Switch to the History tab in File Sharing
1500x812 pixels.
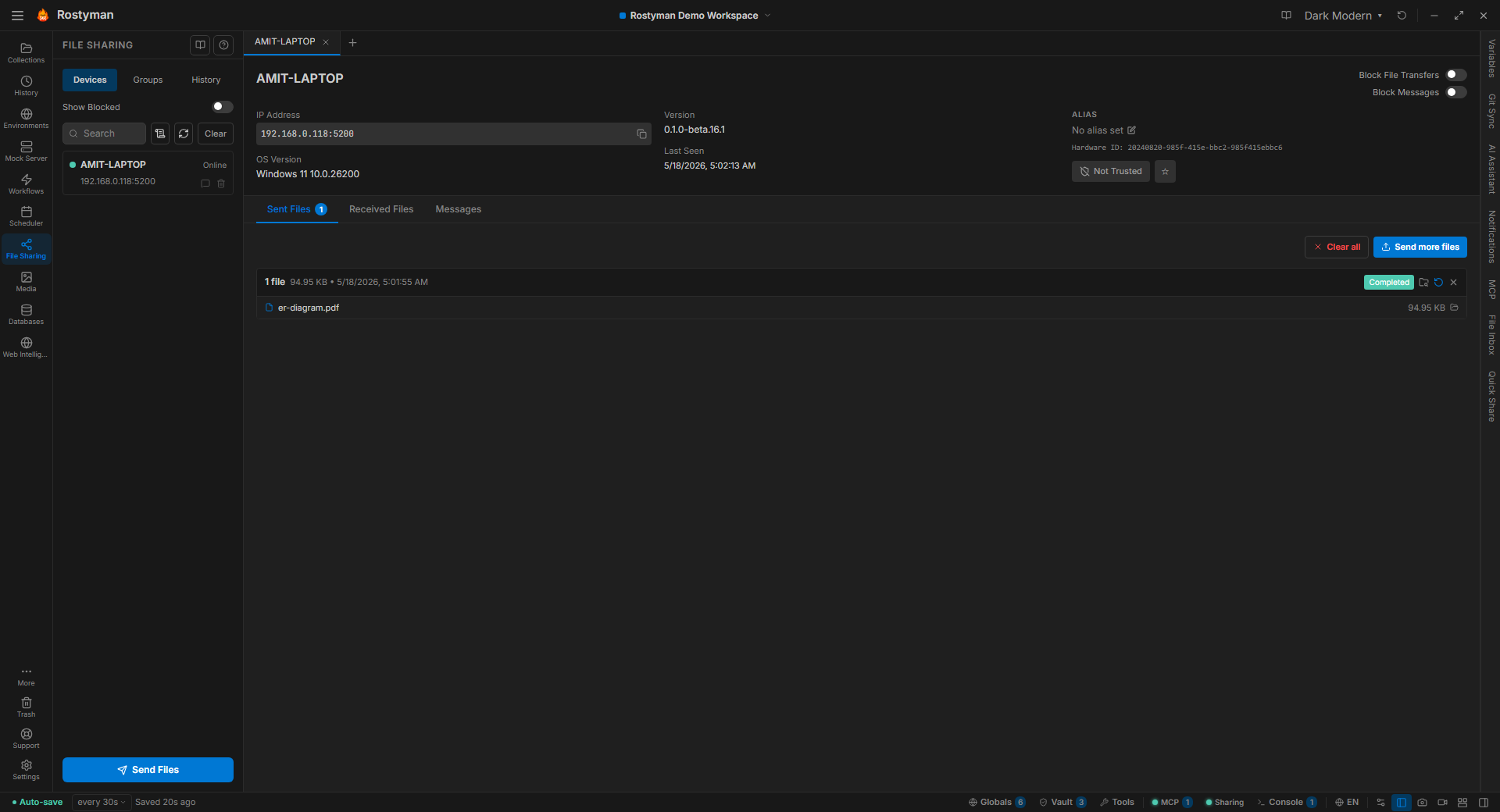(x=206, y=80)
